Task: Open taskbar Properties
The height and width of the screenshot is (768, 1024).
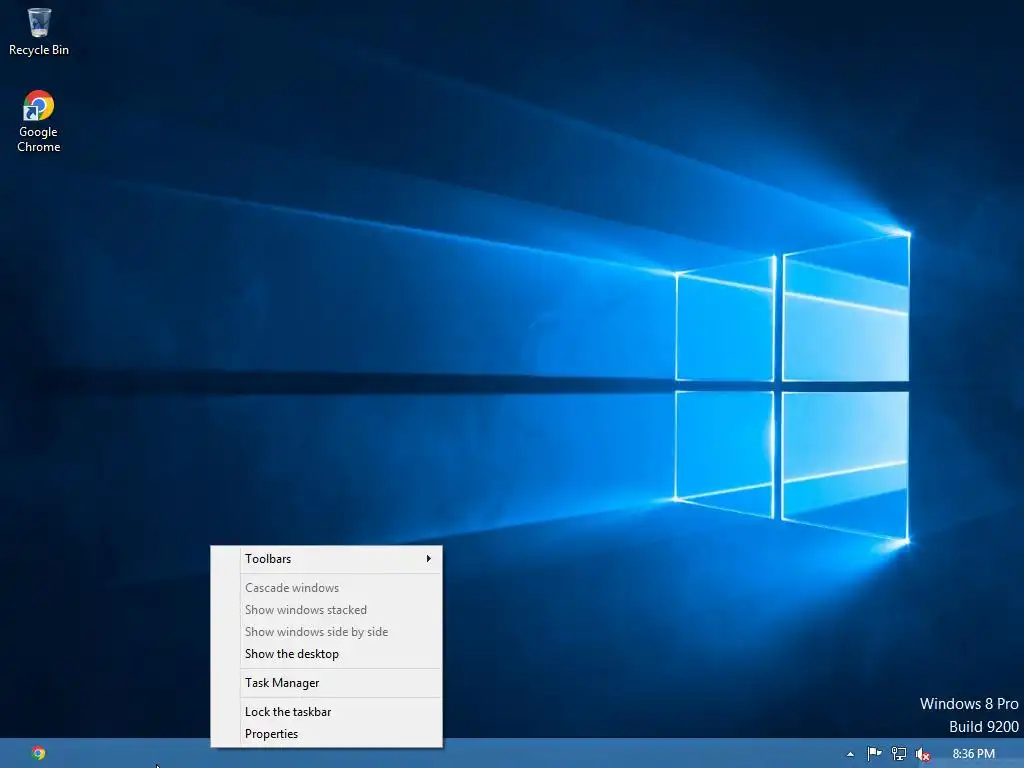Action: pyautogui.click(x=327, y=734)
